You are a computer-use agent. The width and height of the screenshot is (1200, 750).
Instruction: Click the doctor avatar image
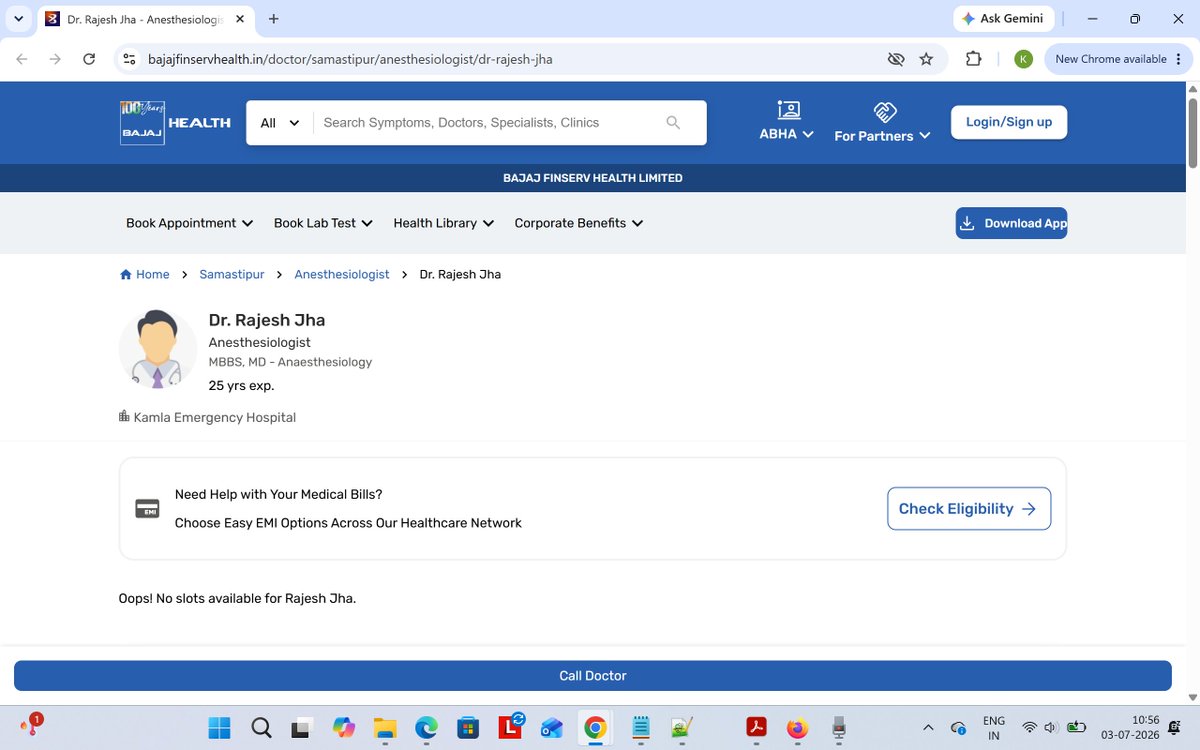158,349
